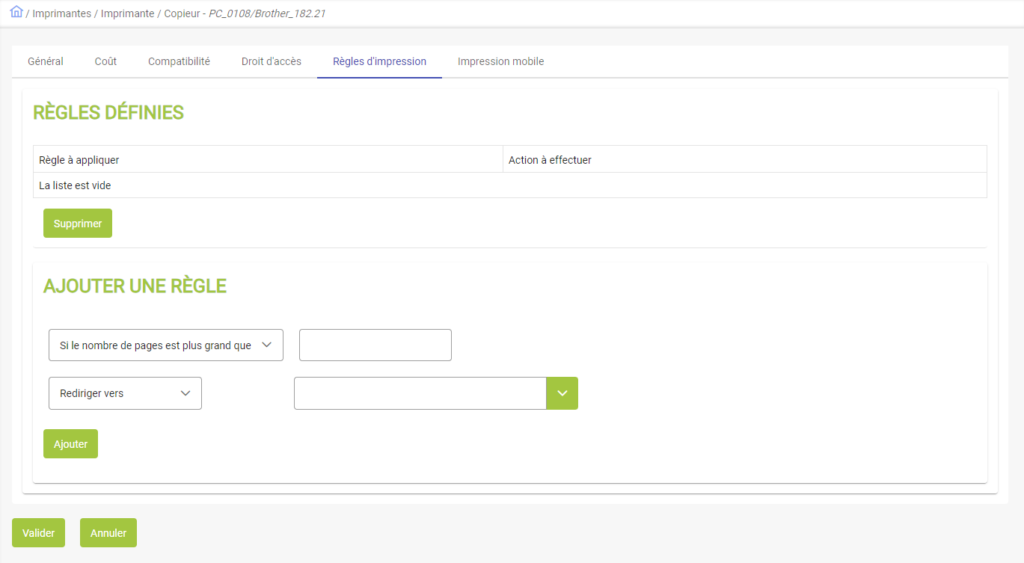Click the home icon in the breadcrumb
The width and height of the screenshot is (1024, 563).
(16, 13)
